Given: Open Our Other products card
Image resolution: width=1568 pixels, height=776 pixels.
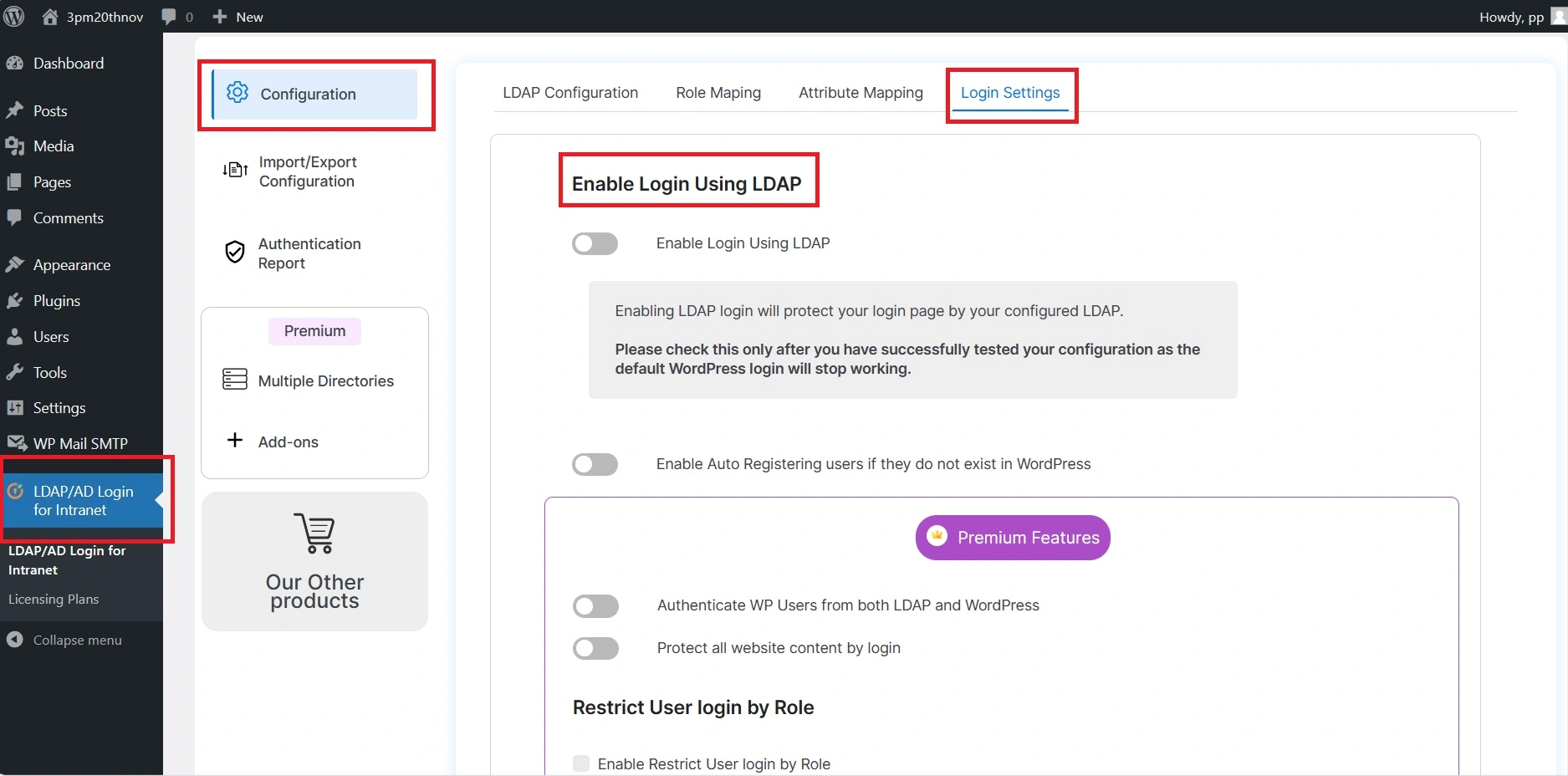Looking at the screenshot, I should 314,561.
